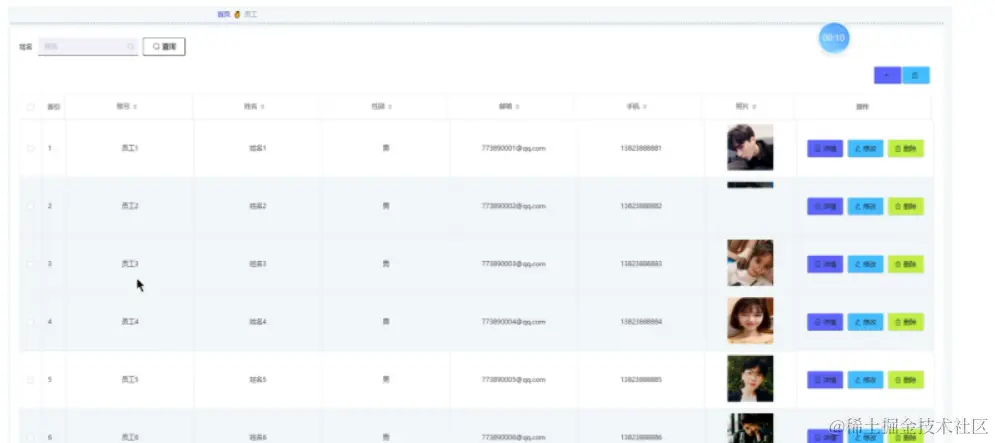The height and width of the screenshot is (443, 995).
Task: Click the 员工1 account cell
Action: coord(129,148)
